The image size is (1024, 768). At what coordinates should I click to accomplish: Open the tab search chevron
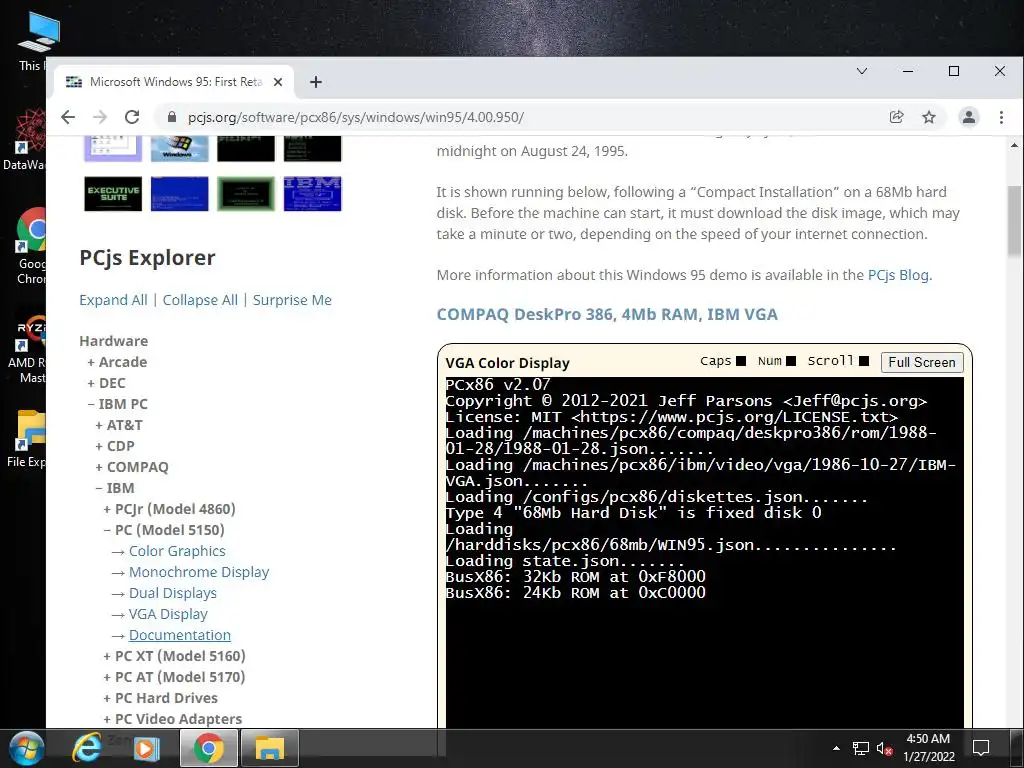pyautogui.click(x=861, y=71)
